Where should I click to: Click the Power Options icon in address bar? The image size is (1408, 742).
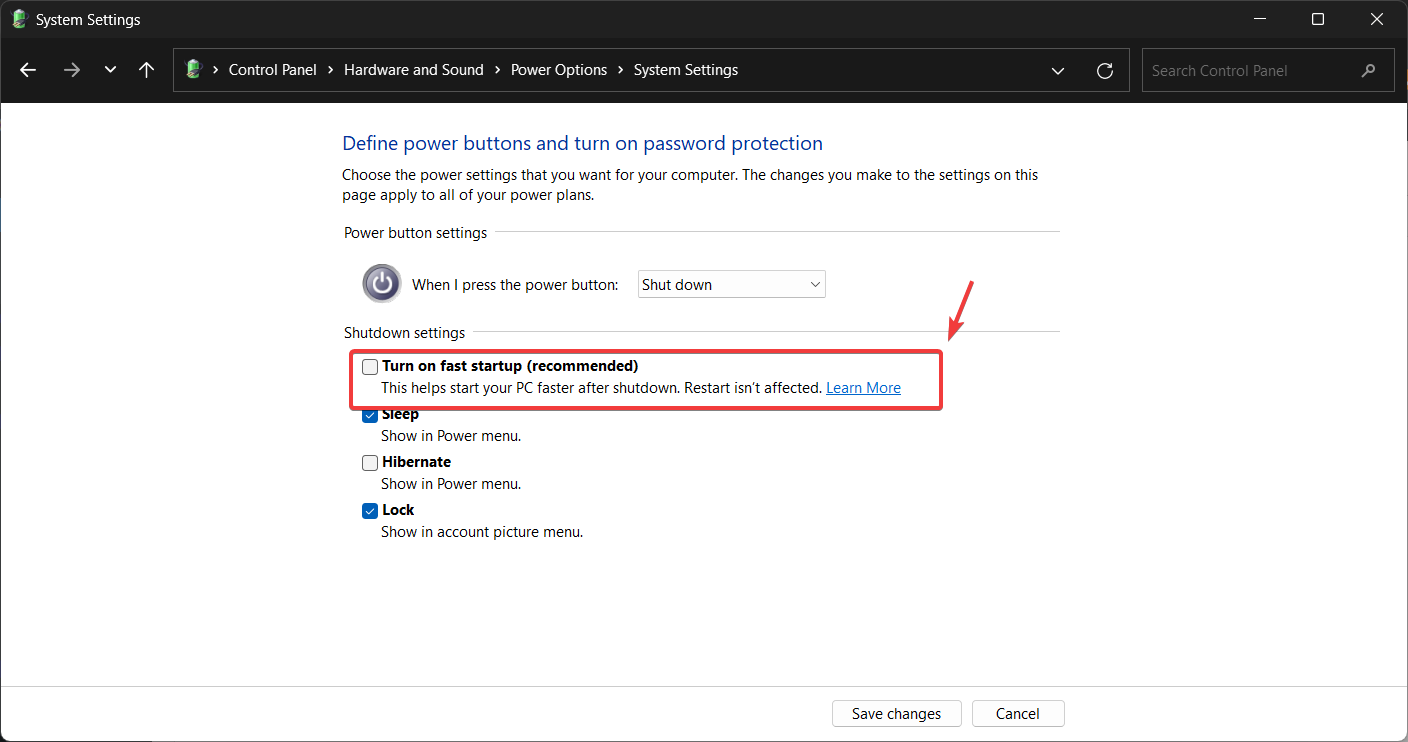[x=194, y=70]
